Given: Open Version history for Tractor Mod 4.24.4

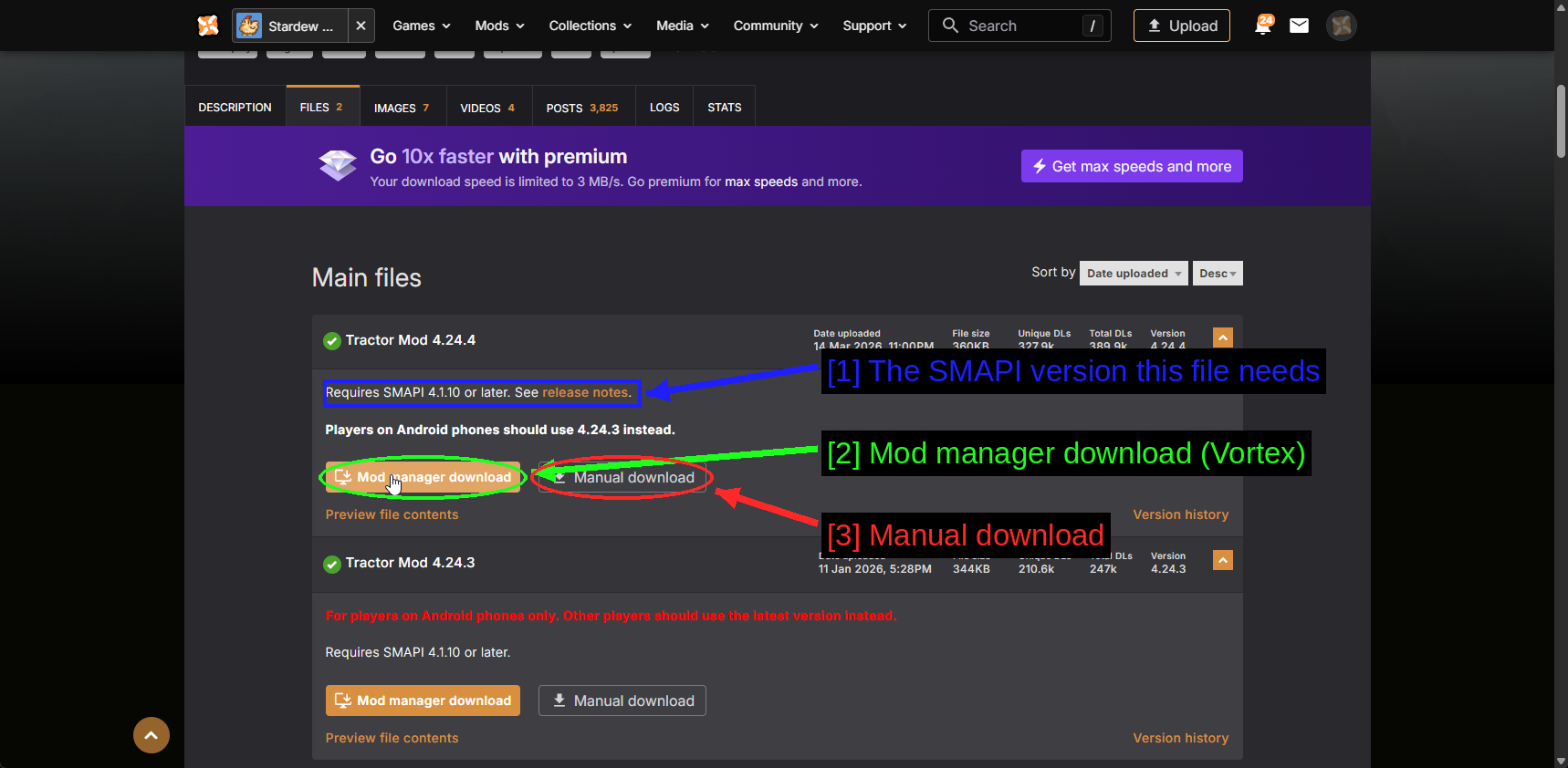Looking at the screenshot, I should (x=1181, y=514).
